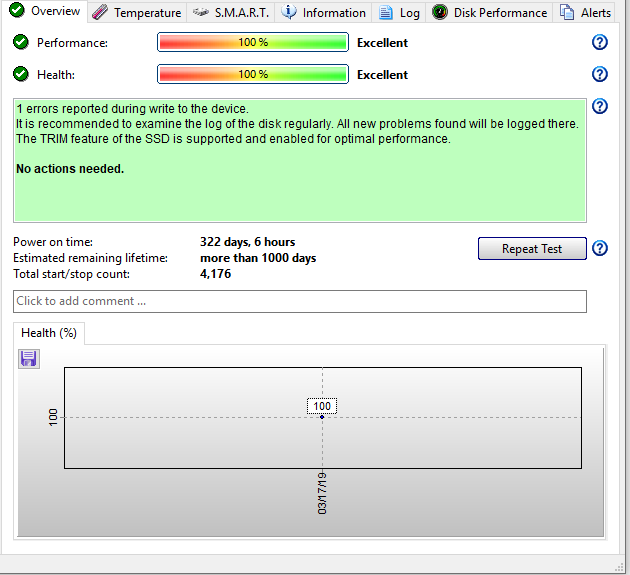Click the 03/17/19 date label on graph
The image size is (630, 575).
(322, 493)
